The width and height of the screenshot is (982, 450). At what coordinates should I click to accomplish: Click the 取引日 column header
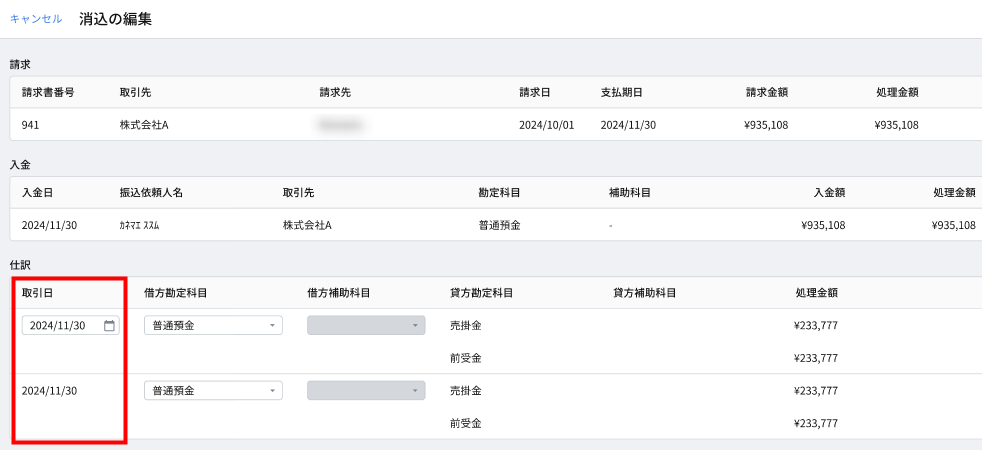click(37, 292)
